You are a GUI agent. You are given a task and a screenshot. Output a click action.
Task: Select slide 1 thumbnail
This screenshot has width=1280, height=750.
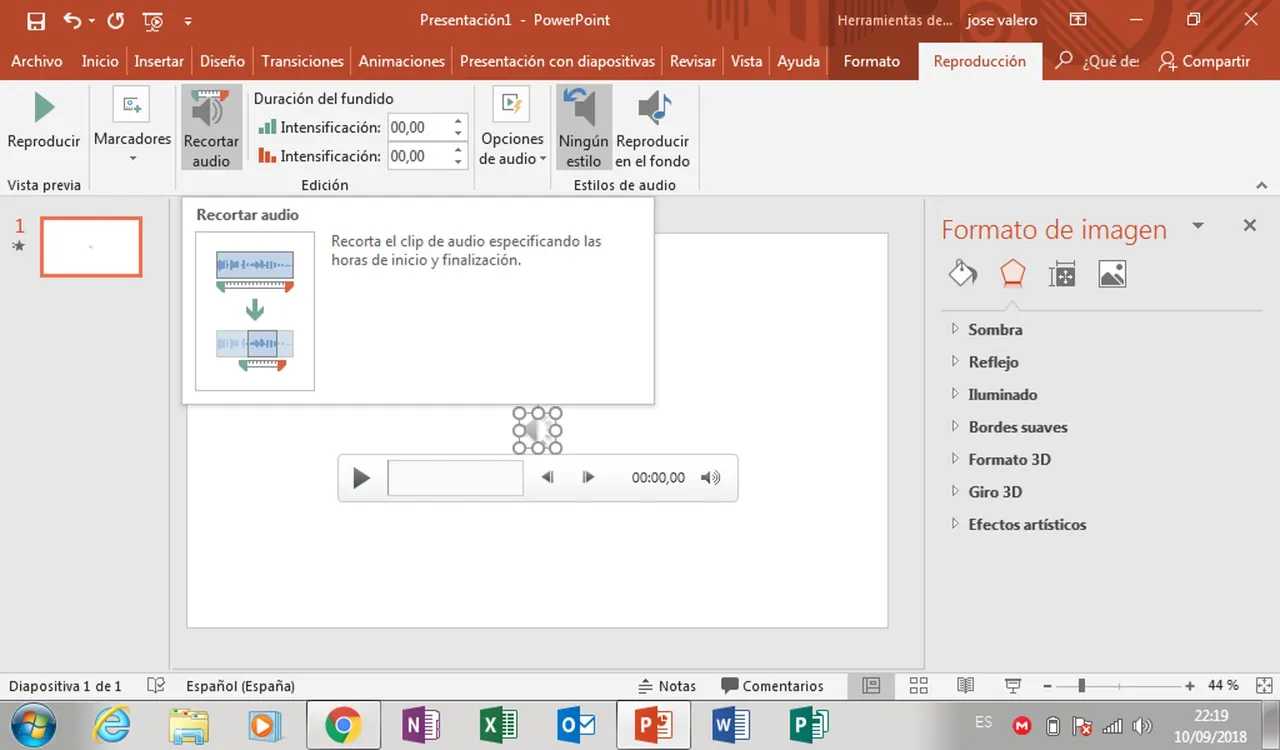[91, 247]
